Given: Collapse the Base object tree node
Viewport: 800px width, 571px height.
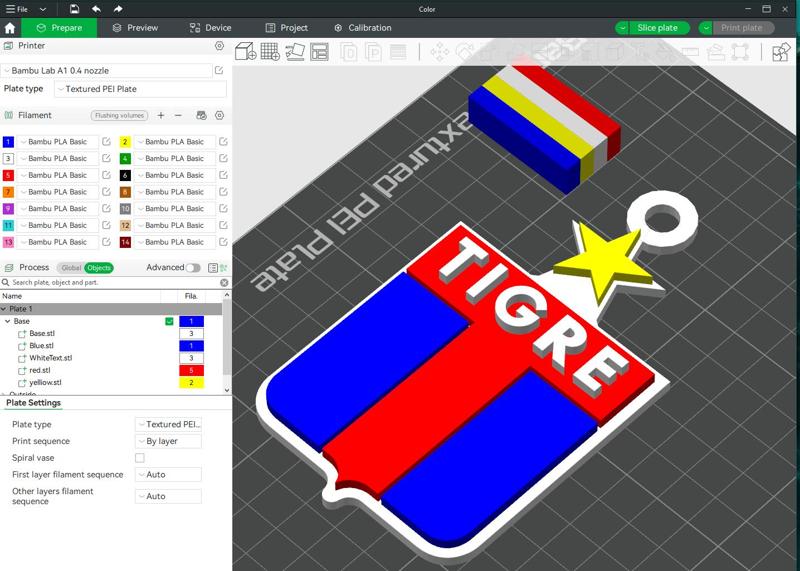Looking at the screenshot, I should 8,321.
